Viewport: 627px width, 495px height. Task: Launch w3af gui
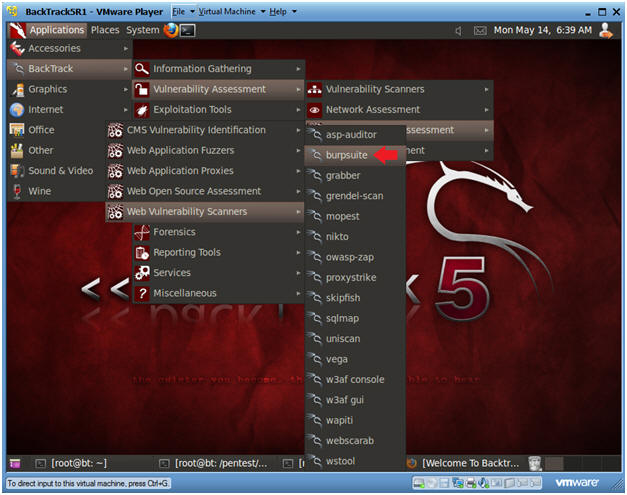point(355,400)
